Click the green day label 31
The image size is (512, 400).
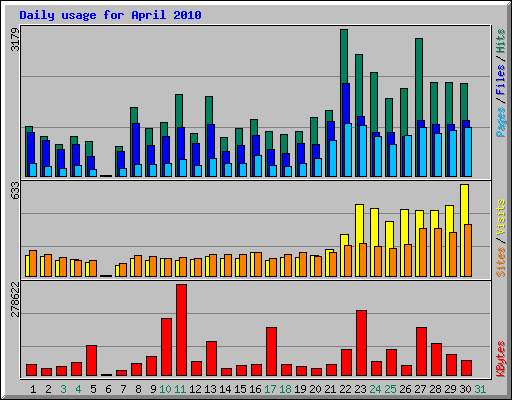(x=480, y=389)
